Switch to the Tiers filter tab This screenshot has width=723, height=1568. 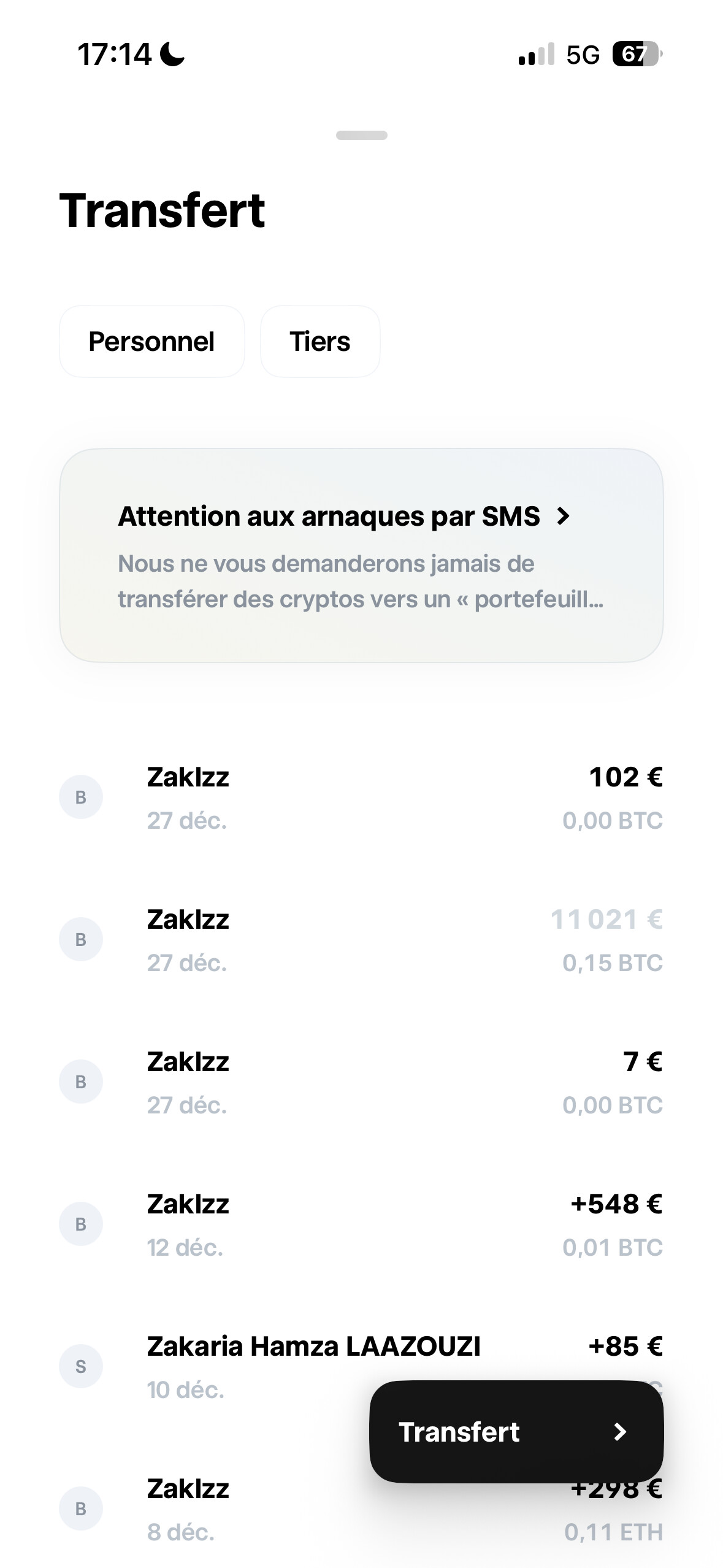pos(319,341)
